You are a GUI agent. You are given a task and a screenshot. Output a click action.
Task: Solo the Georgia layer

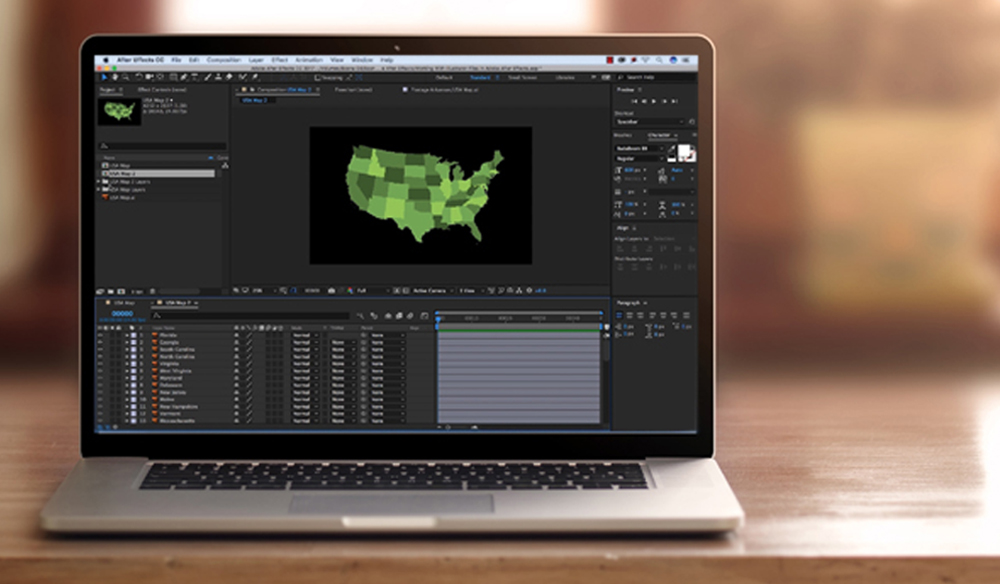[x=113, y=341]
